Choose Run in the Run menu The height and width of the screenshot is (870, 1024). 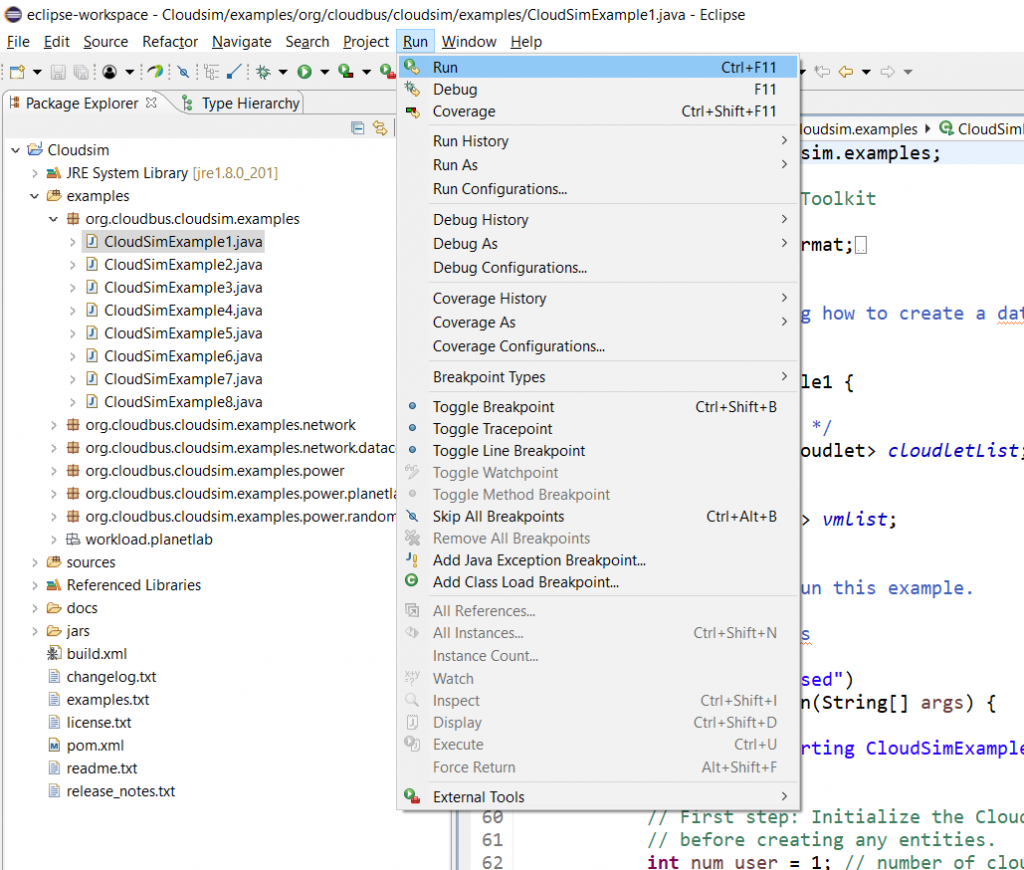pyautogui.click(x=597, y=67)
